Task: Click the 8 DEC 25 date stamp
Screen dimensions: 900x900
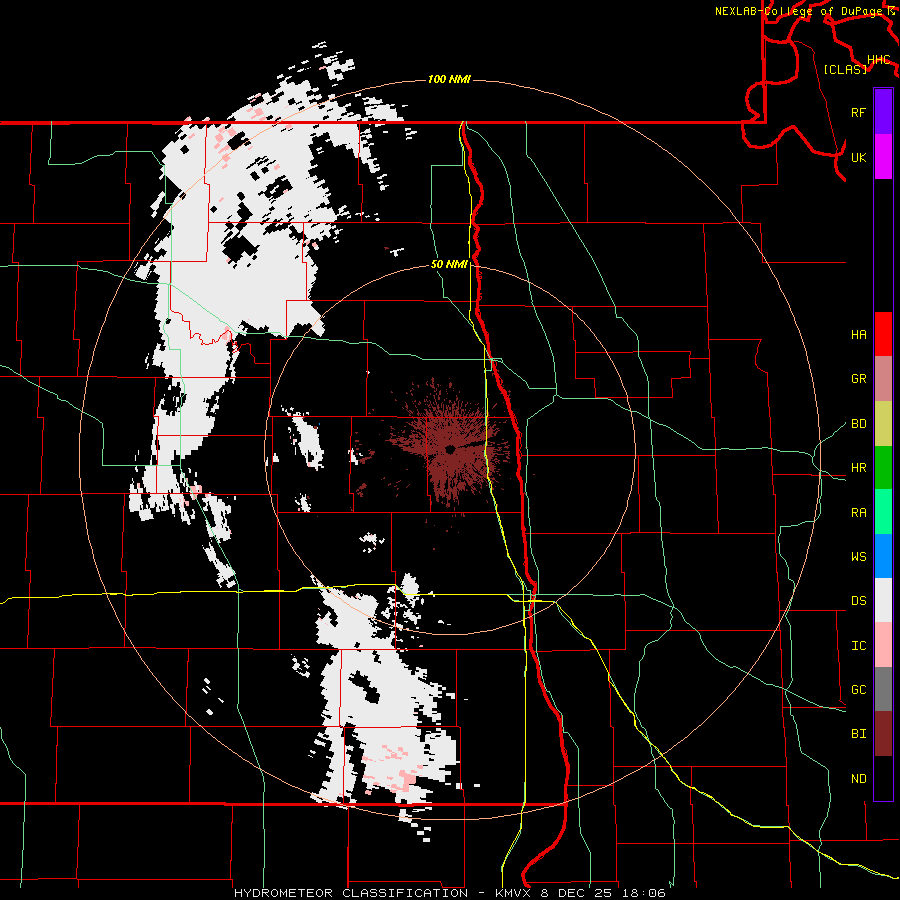Action: (577, 893)
